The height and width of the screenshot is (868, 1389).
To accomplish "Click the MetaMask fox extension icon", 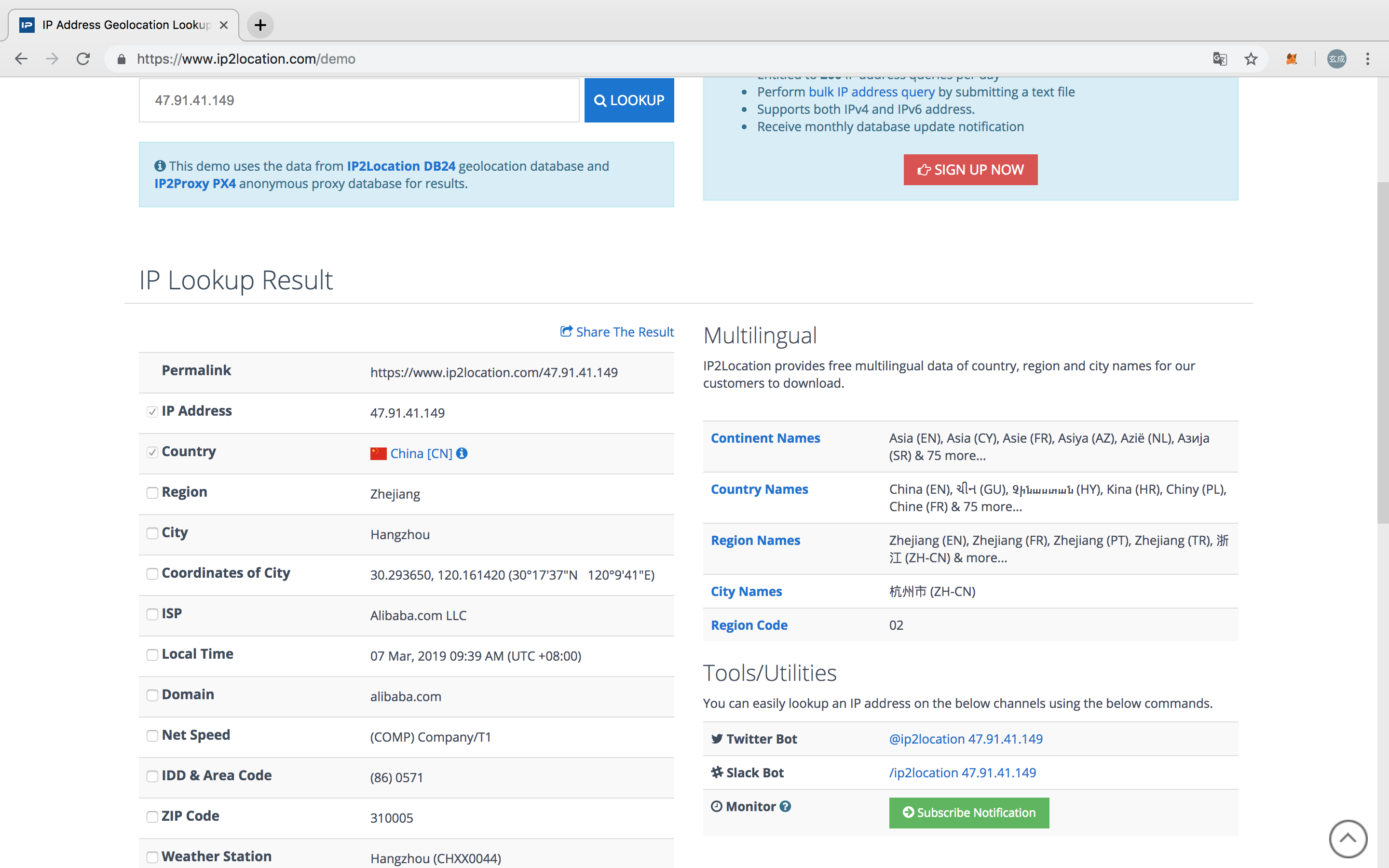I will point(1292,58).
